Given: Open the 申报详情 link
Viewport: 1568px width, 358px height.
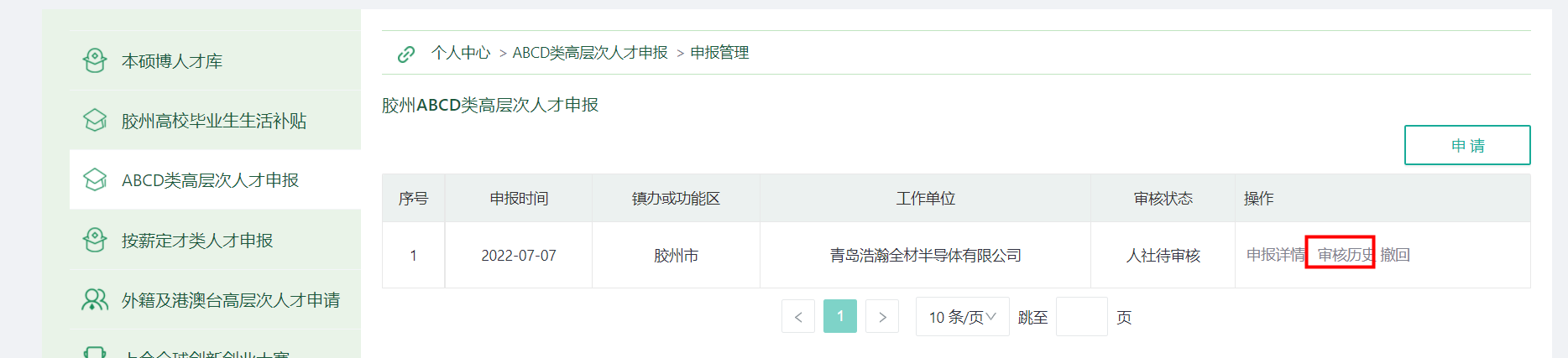Looking at the screenshot, I should tap(1275, 255).
